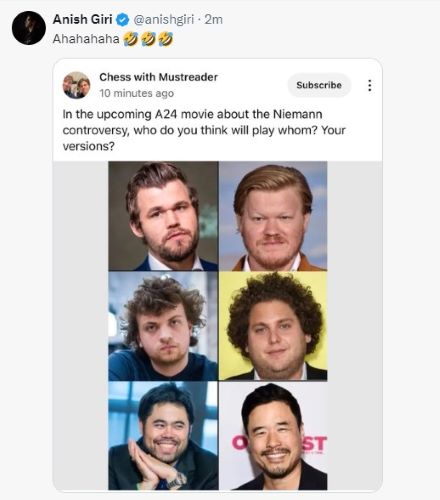Click the Chess with Mustreader channel avatar
The height and width of the screenshot is (500, 440).
(x=76, y=85)
